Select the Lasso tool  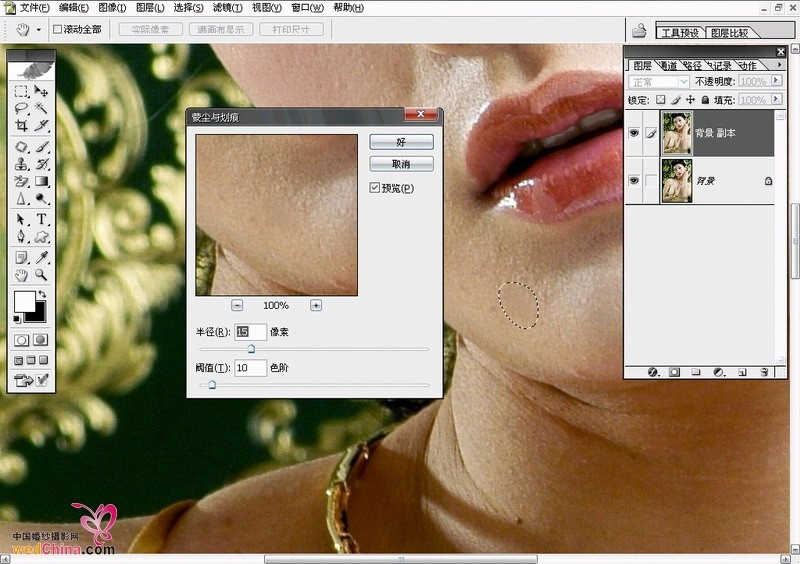[x=21, y=108]
